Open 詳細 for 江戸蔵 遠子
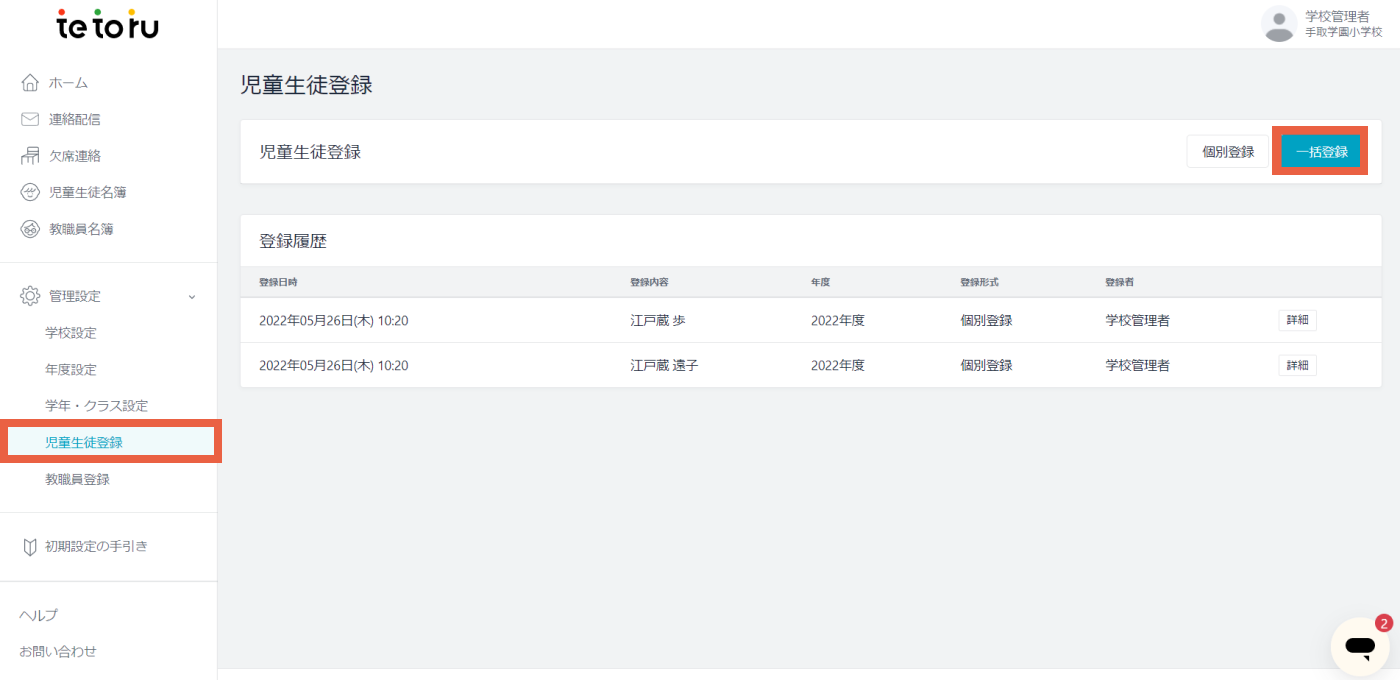 (1297, 365)
